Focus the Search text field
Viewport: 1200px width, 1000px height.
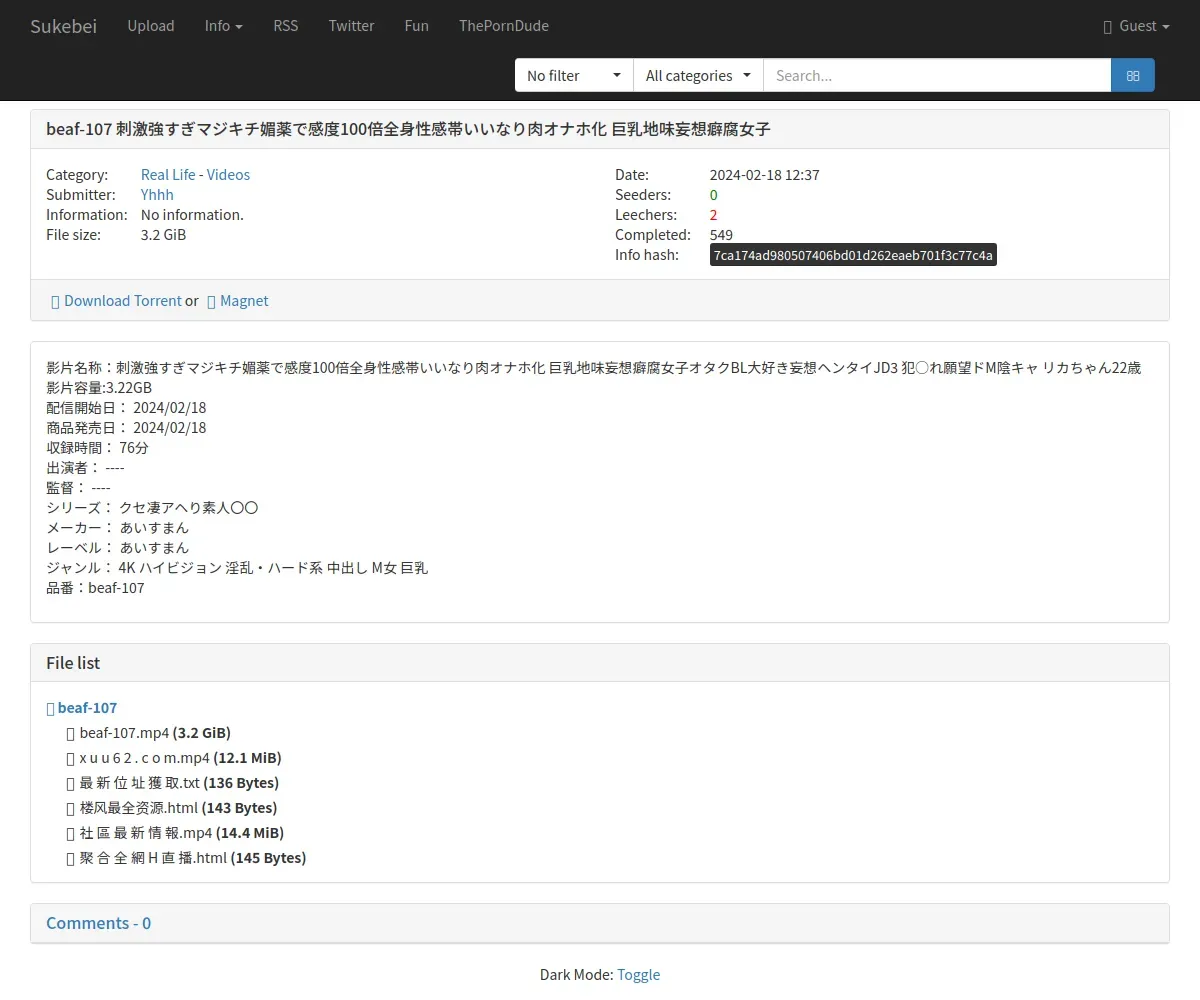[936, 75]
